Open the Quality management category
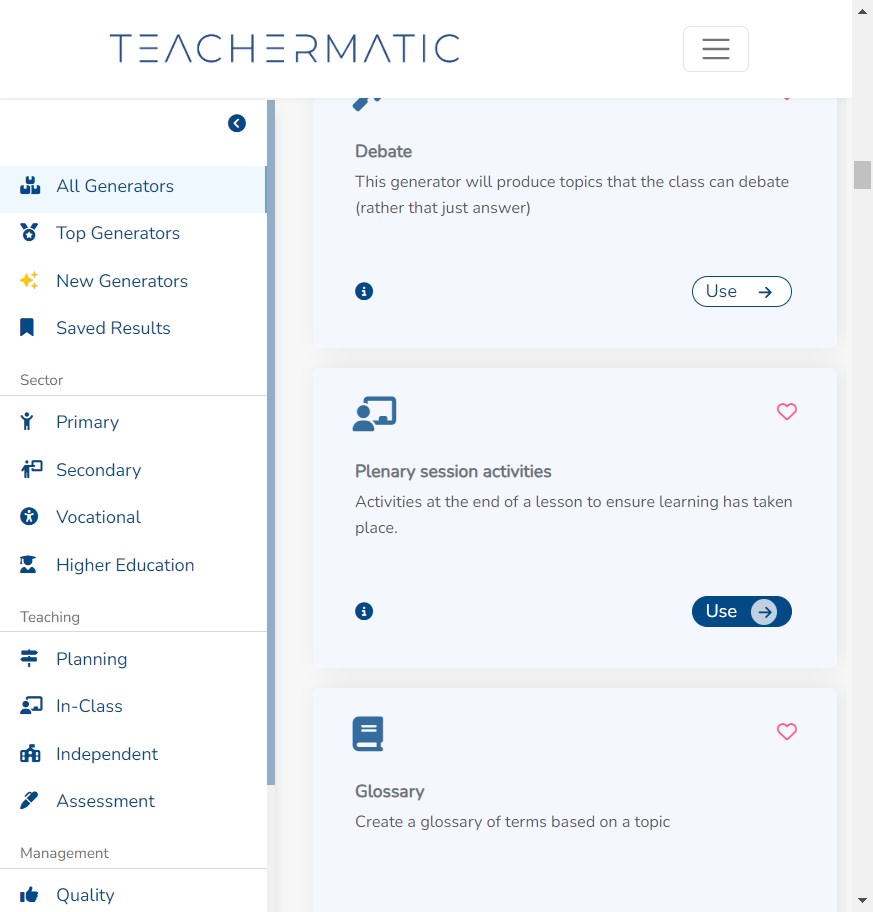 coord(85,895)
